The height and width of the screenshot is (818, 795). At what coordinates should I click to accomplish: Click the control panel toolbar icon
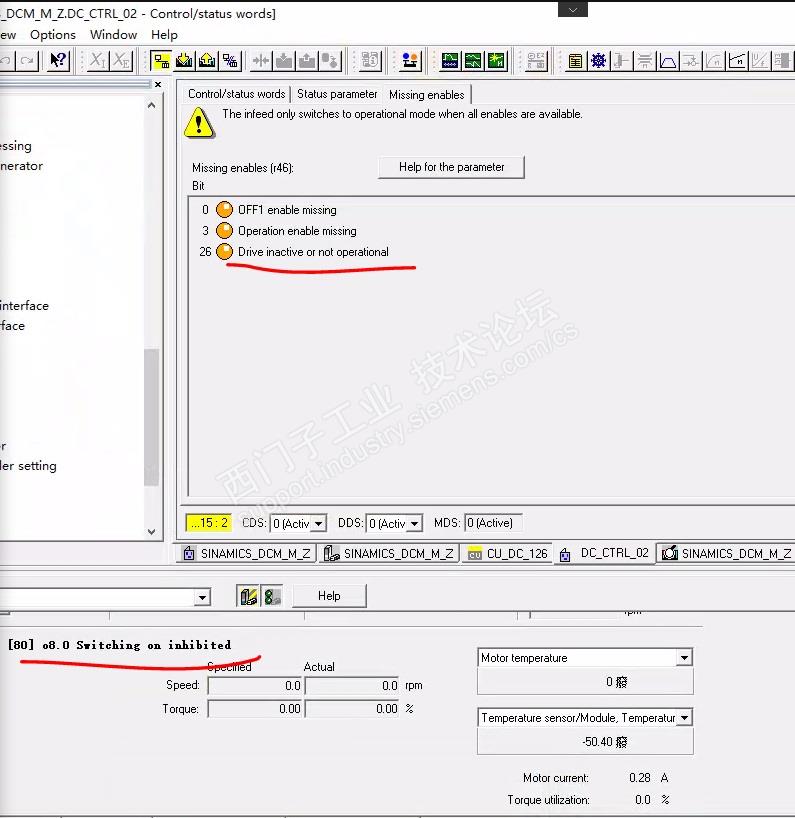pos(409,61)
